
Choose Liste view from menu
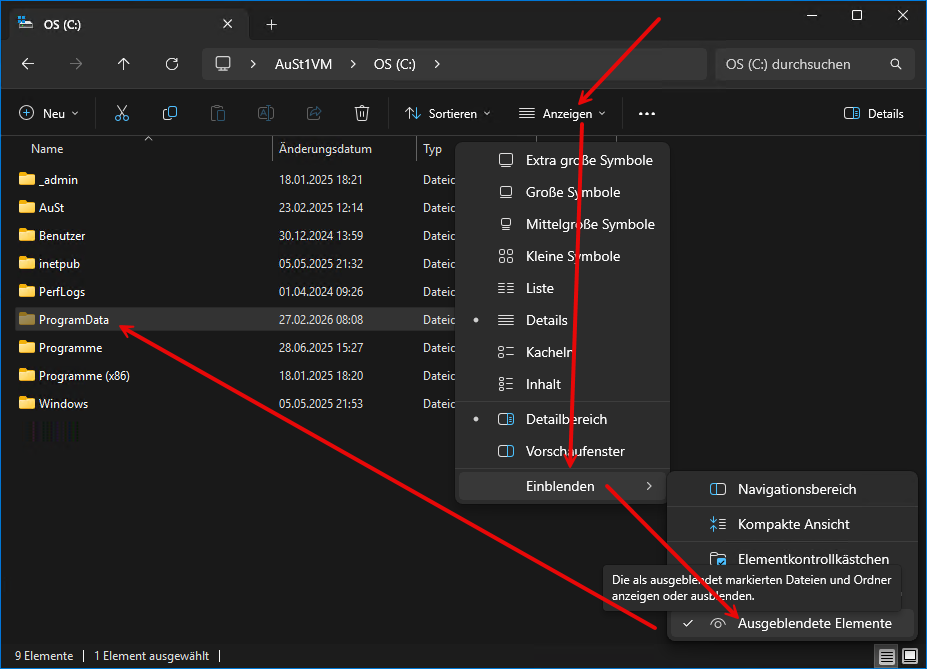point(539,288)
